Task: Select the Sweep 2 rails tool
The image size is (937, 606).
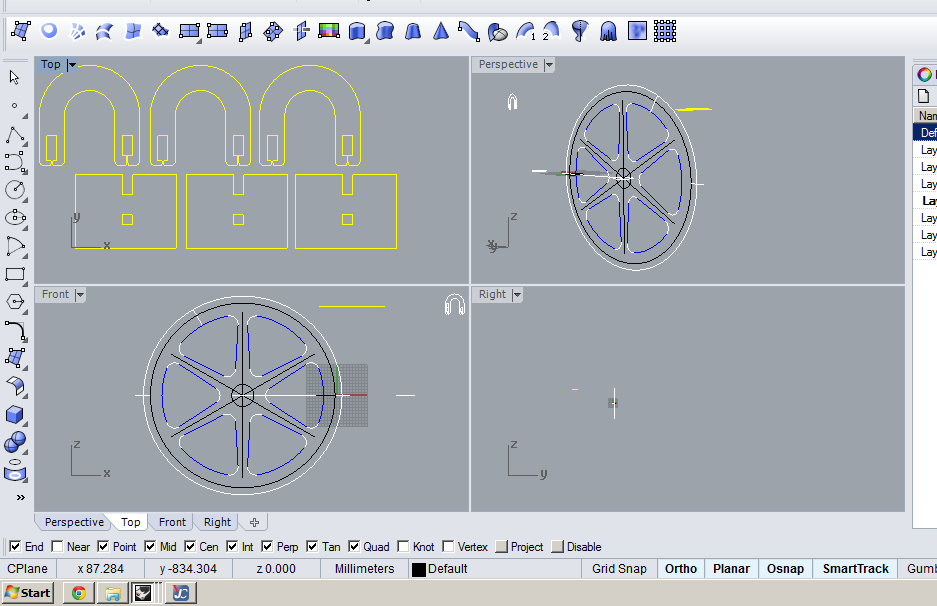Action: click(x=552, y=31)
